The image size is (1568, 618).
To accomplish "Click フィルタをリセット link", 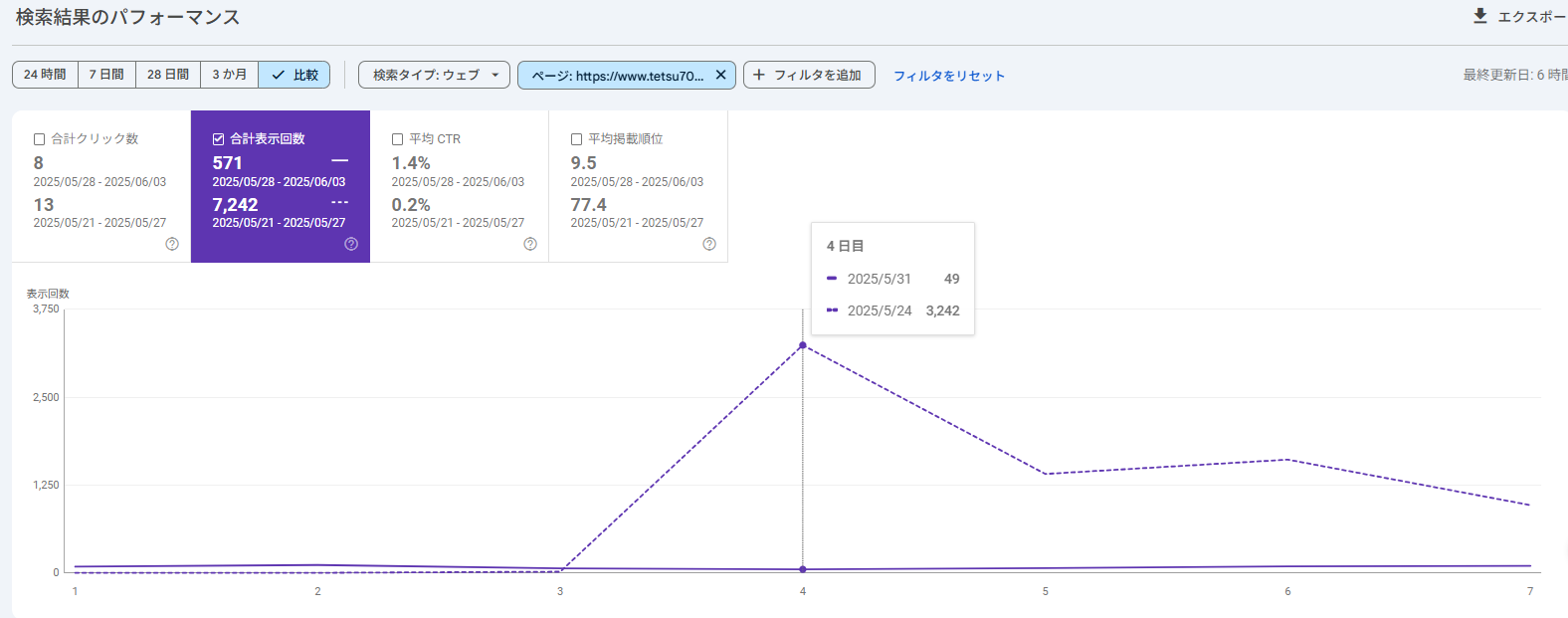I will point(949,76).
